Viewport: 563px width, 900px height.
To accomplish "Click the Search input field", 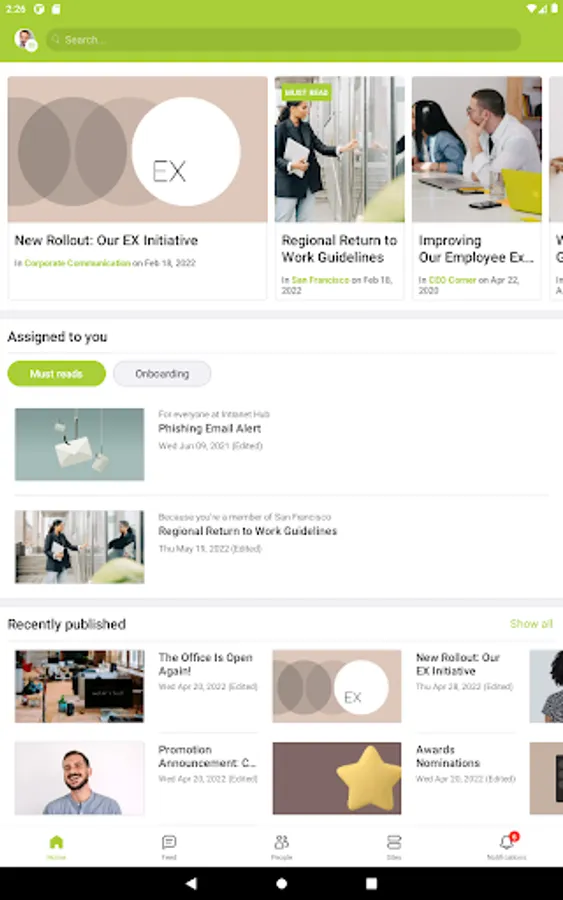I will pyautogui.click(x=284, y=40).
